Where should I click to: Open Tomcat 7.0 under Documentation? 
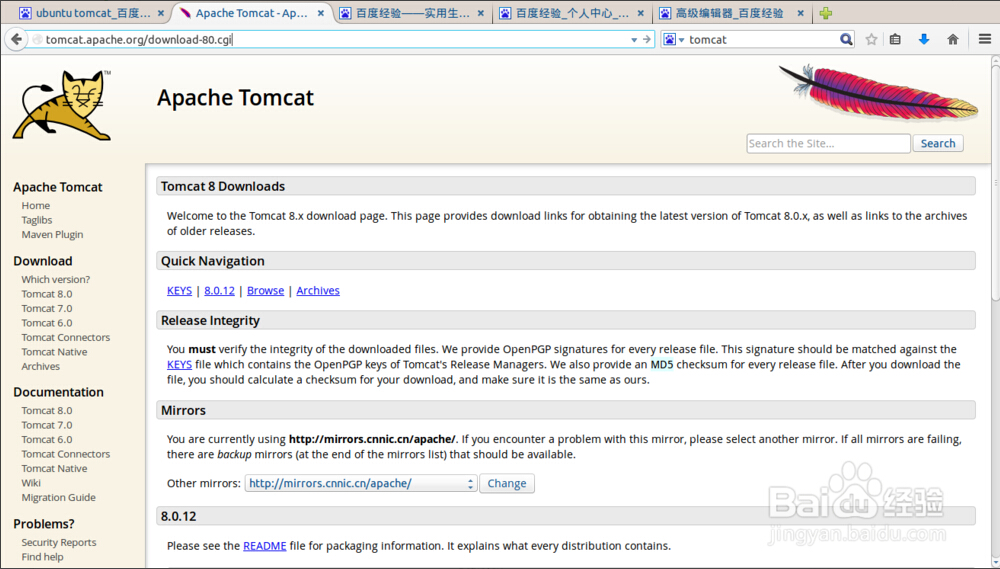pos(47,425)
